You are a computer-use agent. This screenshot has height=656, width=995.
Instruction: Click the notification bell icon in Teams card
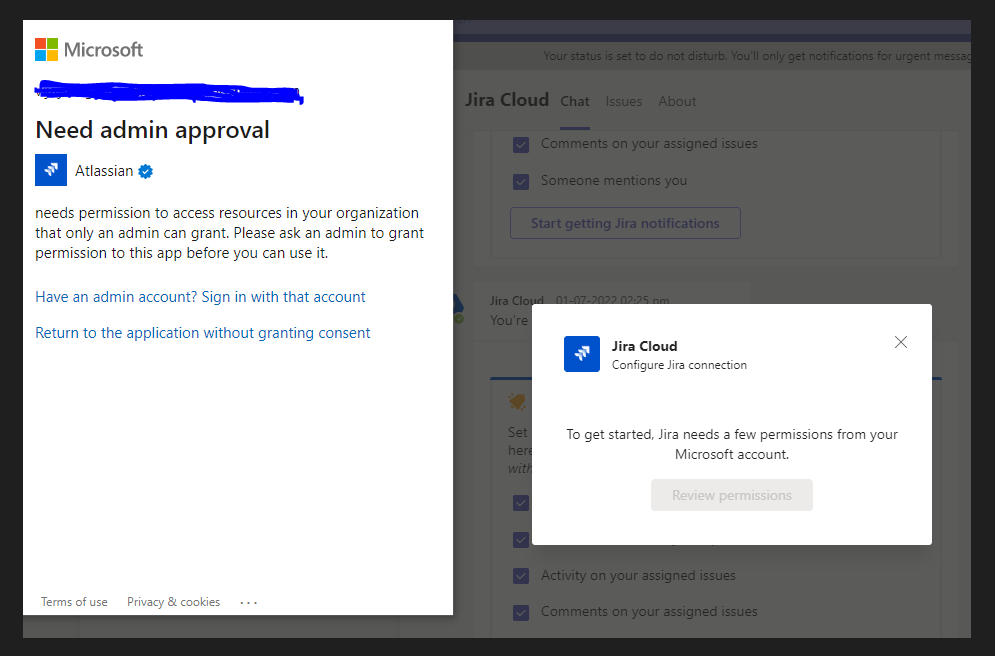click(517, 401)
